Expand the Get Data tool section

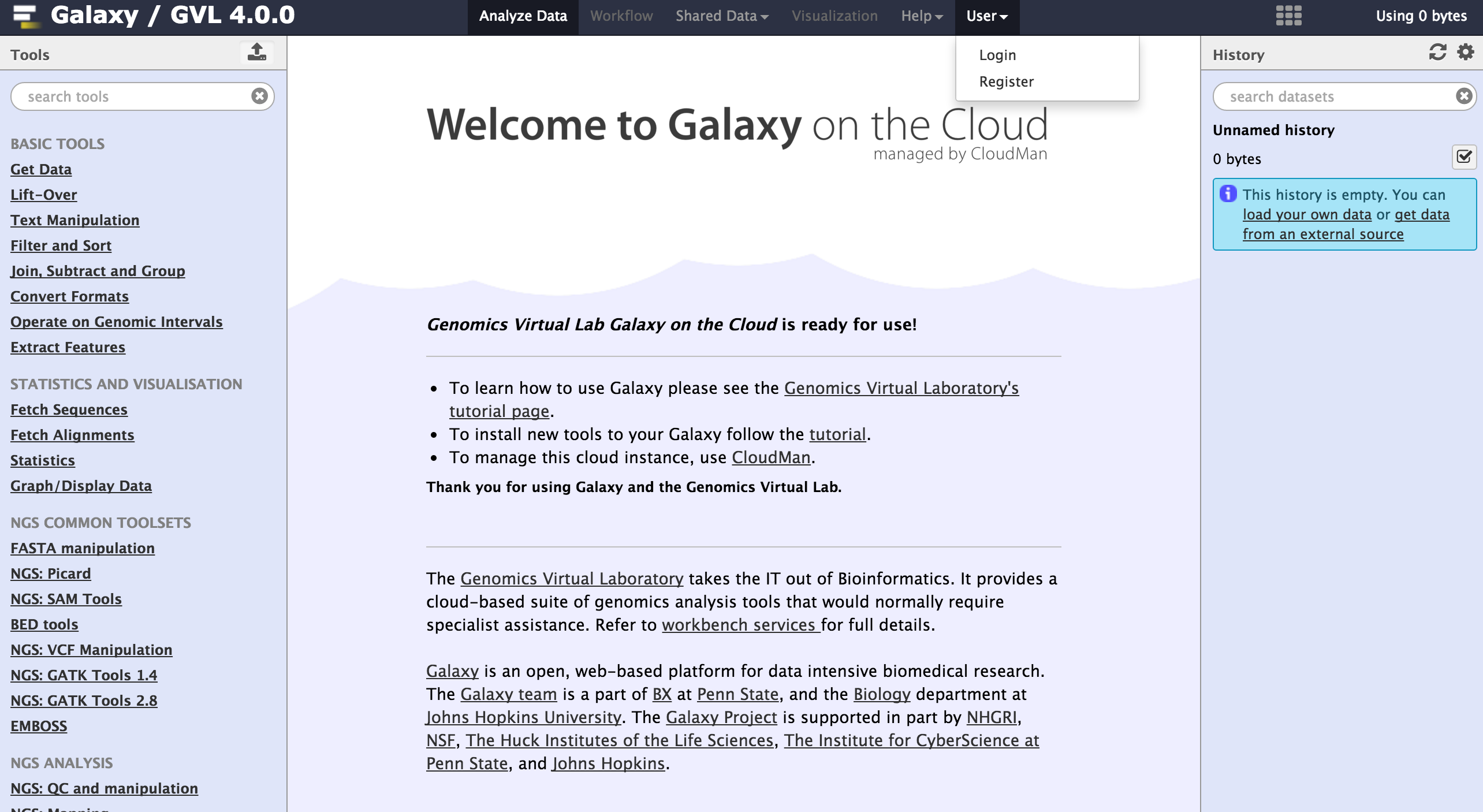coord(41,169)
